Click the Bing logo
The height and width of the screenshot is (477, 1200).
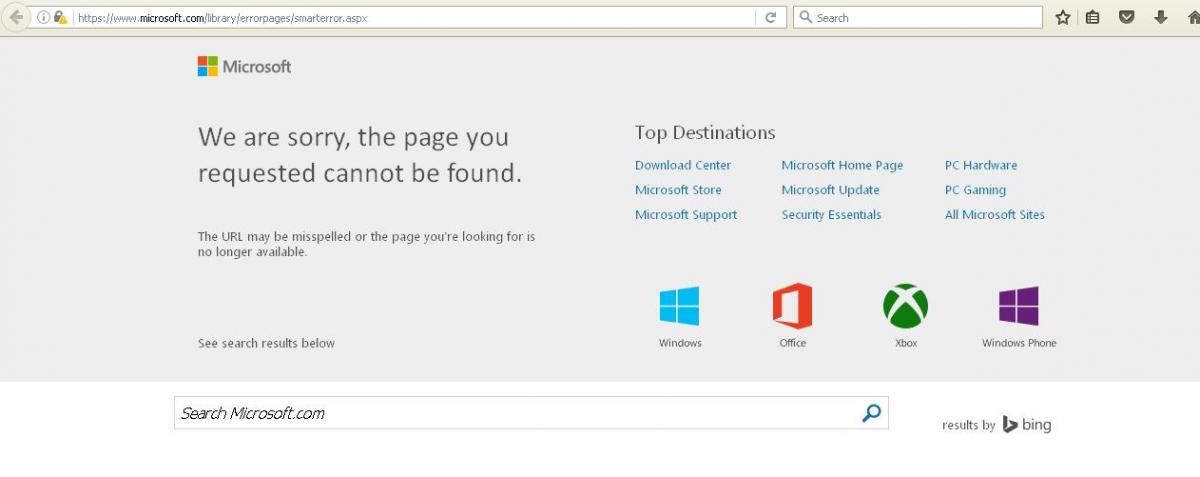(1027, 424)
